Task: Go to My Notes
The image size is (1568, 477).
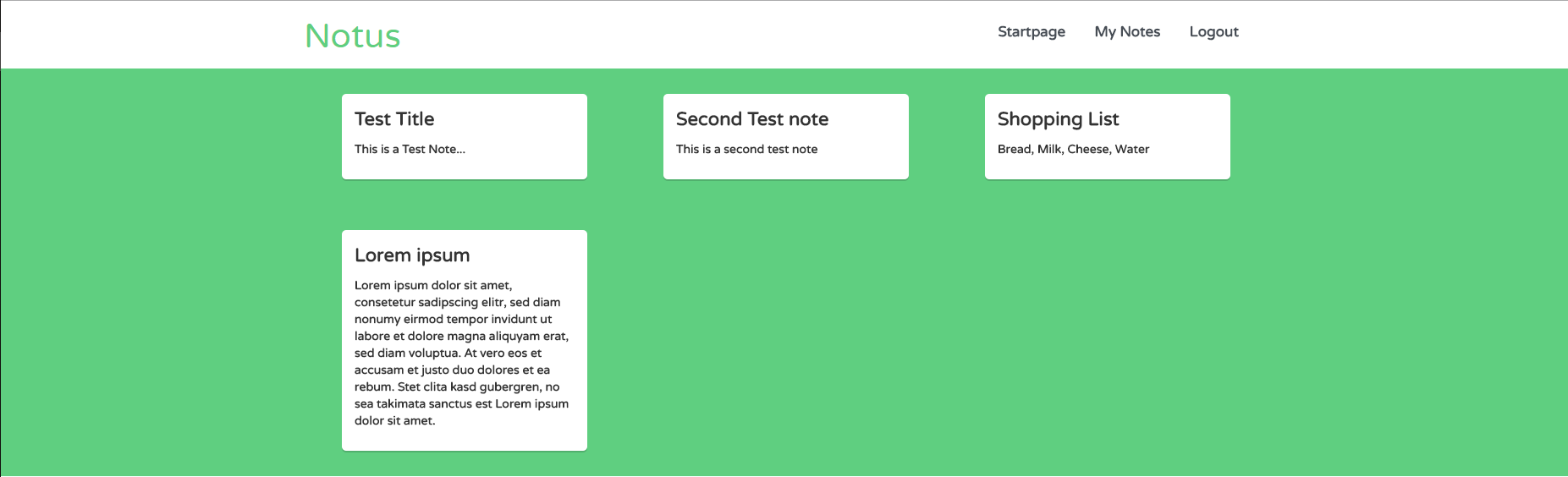Action: 1127,32
